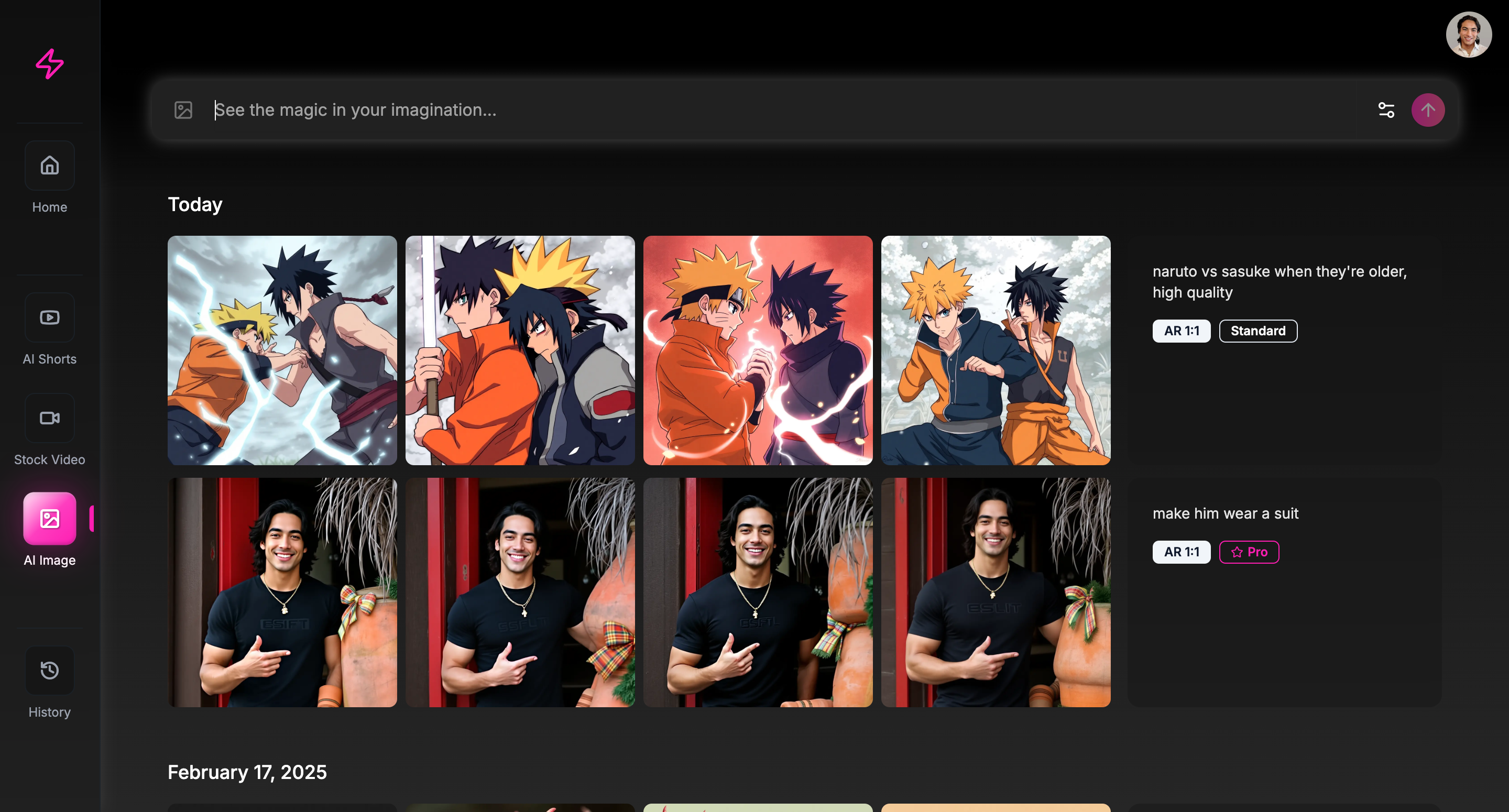Click the 'February 17, 2025' section heading
This screenshot has height=812, width=1509.
point(247,772)
